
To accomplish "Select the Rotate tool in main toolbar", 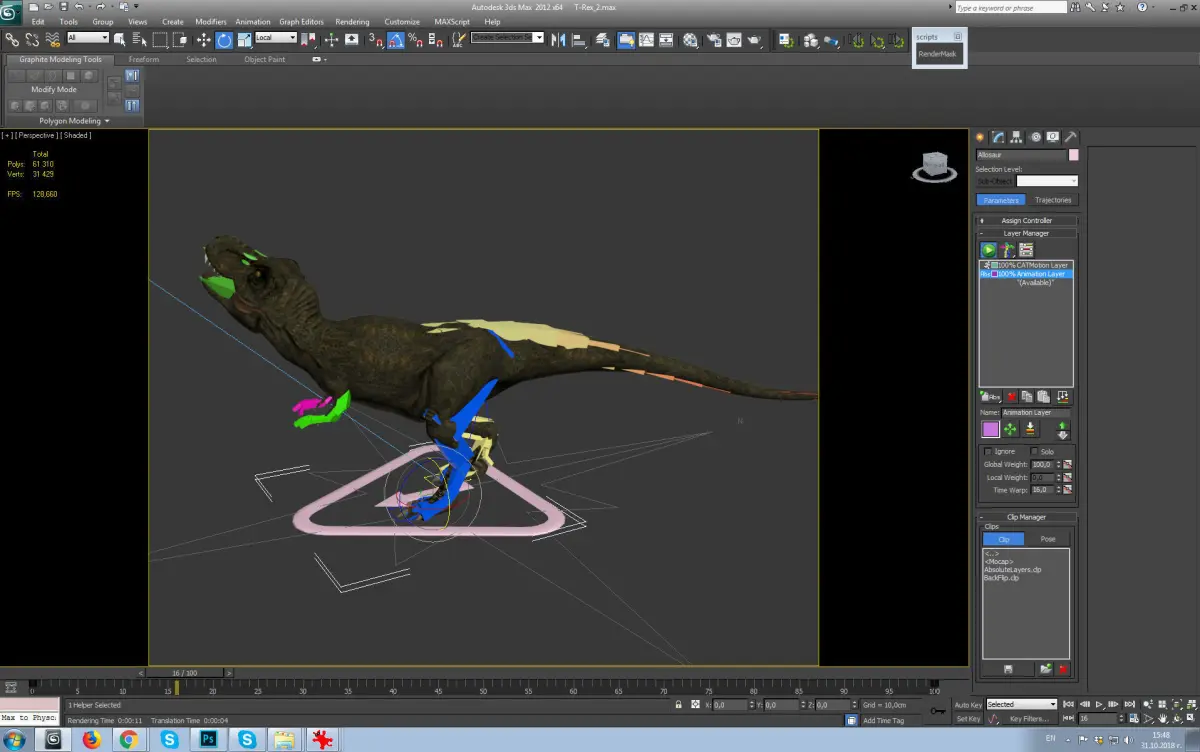I will [x=224, y=40].
